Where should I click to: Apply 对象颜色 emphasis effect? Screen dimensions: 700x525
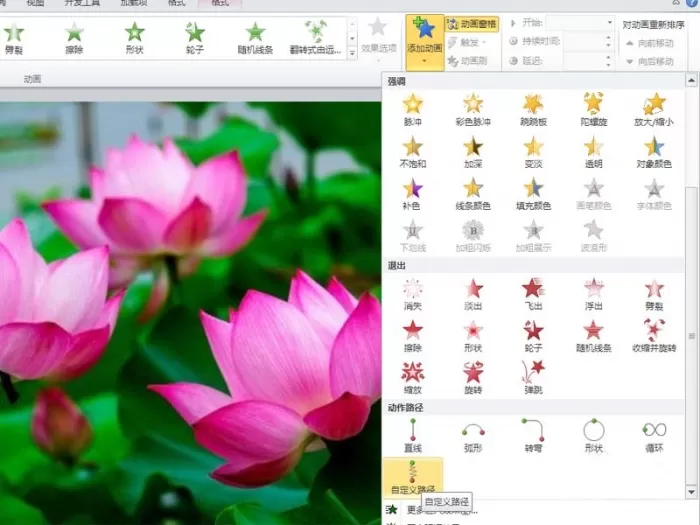click(654, 152)
